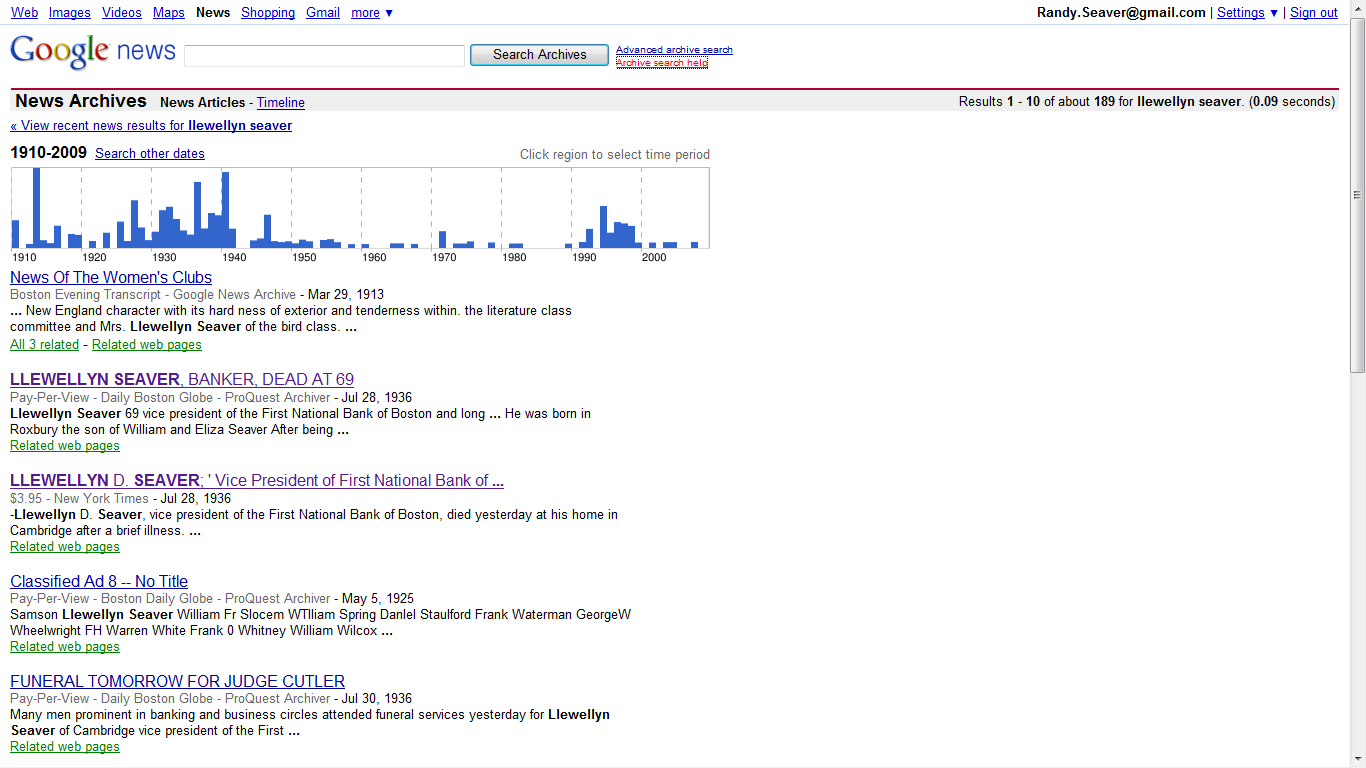Viewport: 1366px width, 768px height.
Task: Go to Images in top navigation
Action: coord(69,13)
